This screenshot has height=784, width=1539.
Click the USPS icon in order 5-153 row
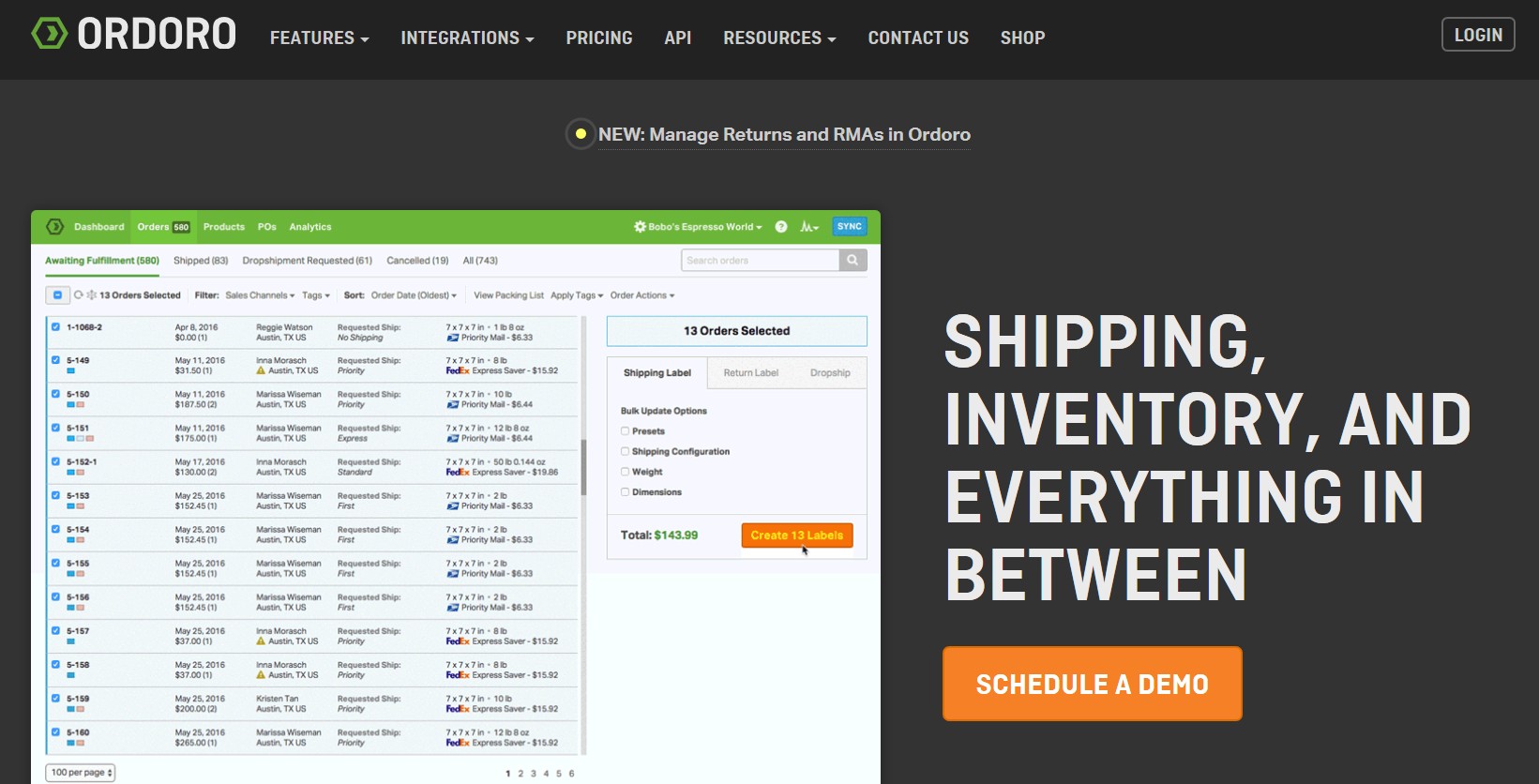click(453, 506)
